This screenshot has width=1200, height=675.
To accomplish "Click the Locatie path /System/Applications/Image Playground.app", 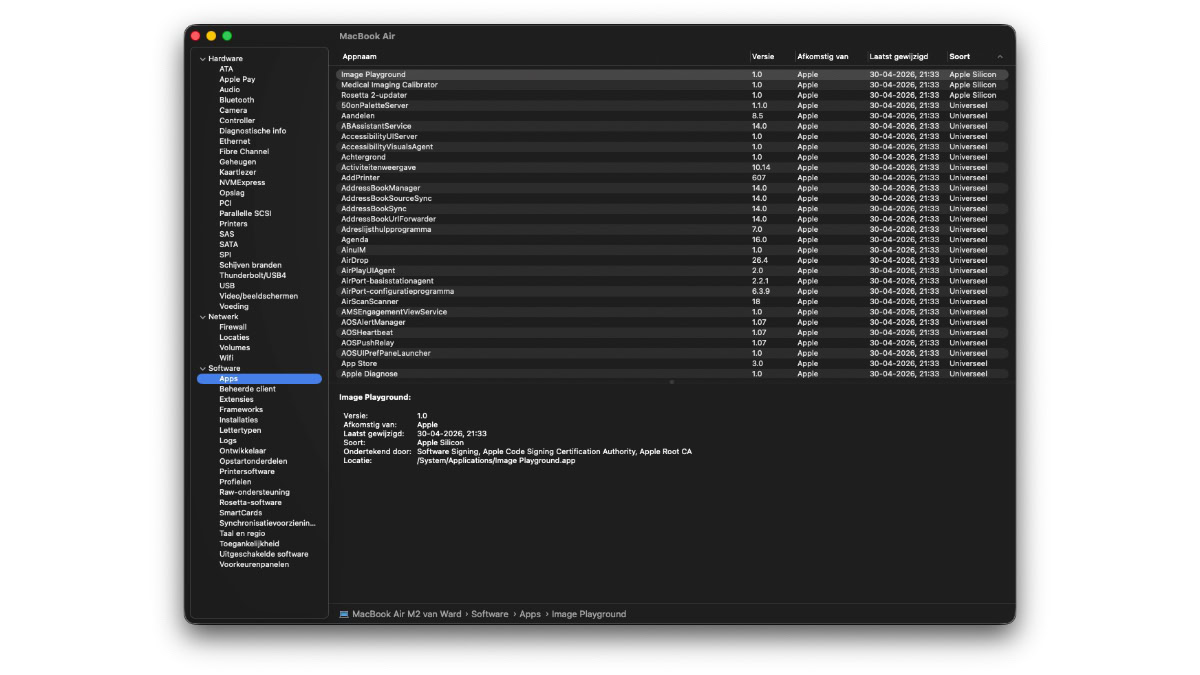I will [x=496, y=460].
